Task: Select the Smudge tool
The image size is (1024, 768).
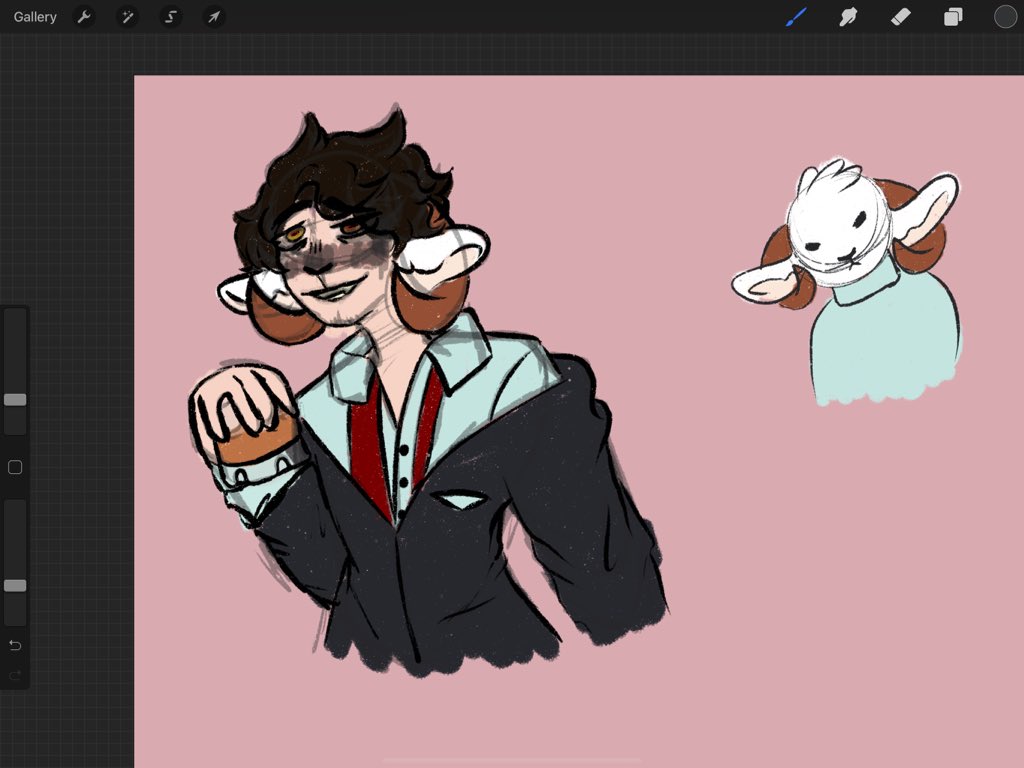Action: pos(848,17)
